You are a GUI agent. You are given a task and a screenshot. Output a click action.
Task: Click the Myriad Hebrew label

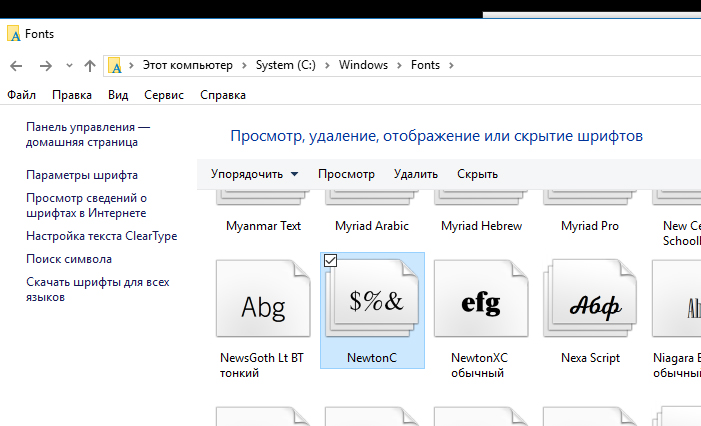click(x=481, y=226)
